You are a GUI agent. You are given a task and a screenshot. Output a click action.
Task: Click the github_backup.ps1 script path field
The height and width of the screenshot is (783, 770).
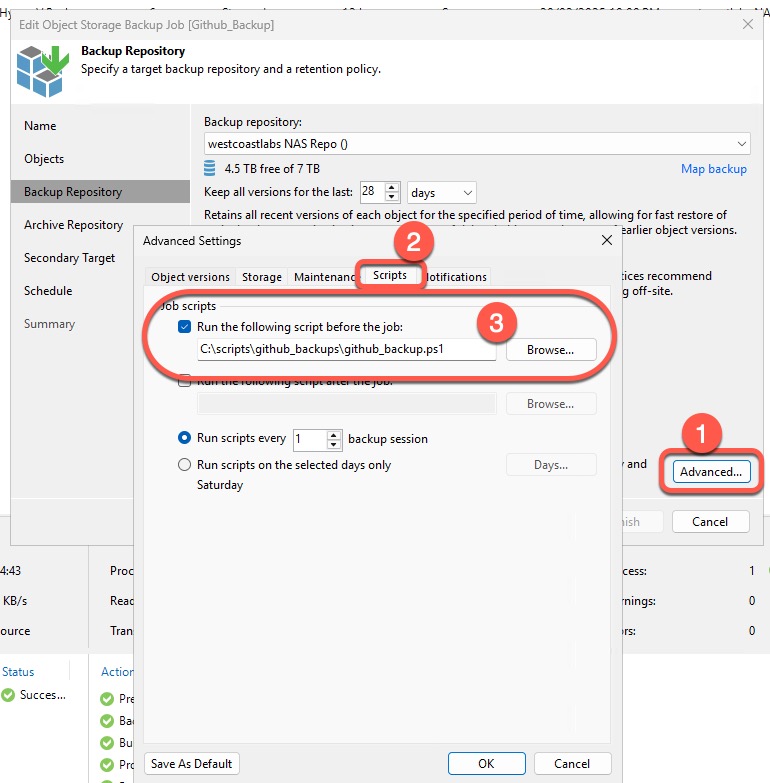click(x=346, y=350)
